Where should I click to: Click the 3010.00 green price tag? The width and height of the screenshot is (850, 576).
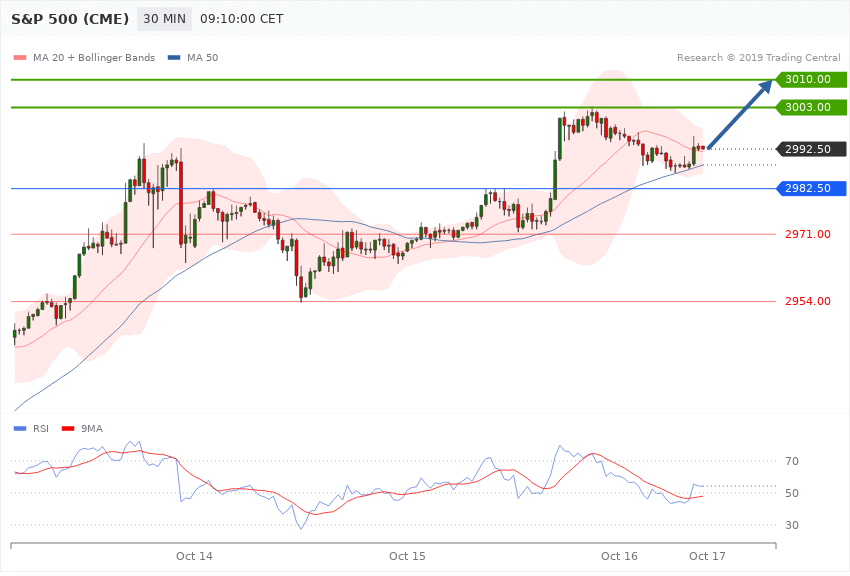click(812, 80)
